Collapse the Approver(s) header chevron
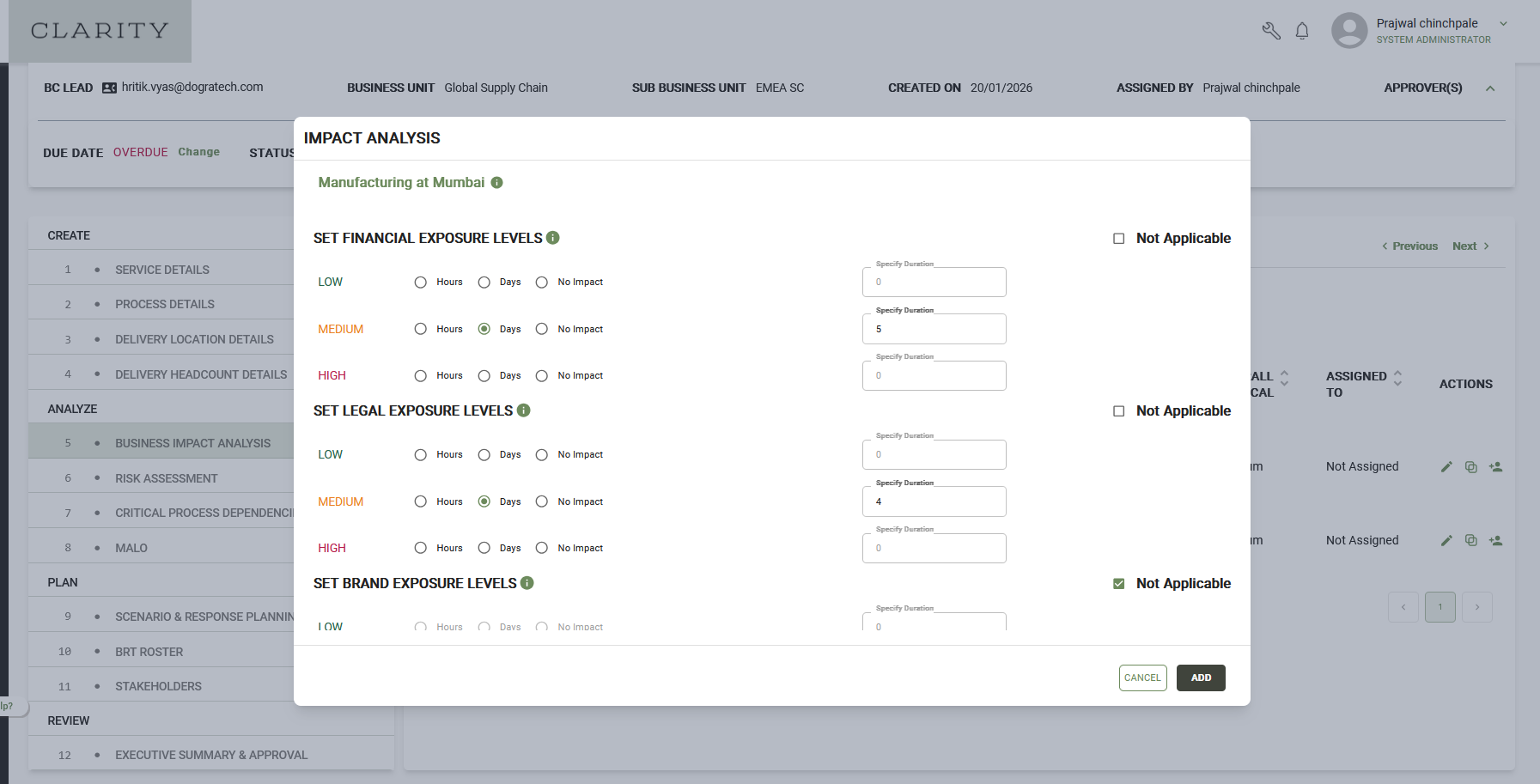Screen dimensions: 1540x784 (x=1490, y=88)
